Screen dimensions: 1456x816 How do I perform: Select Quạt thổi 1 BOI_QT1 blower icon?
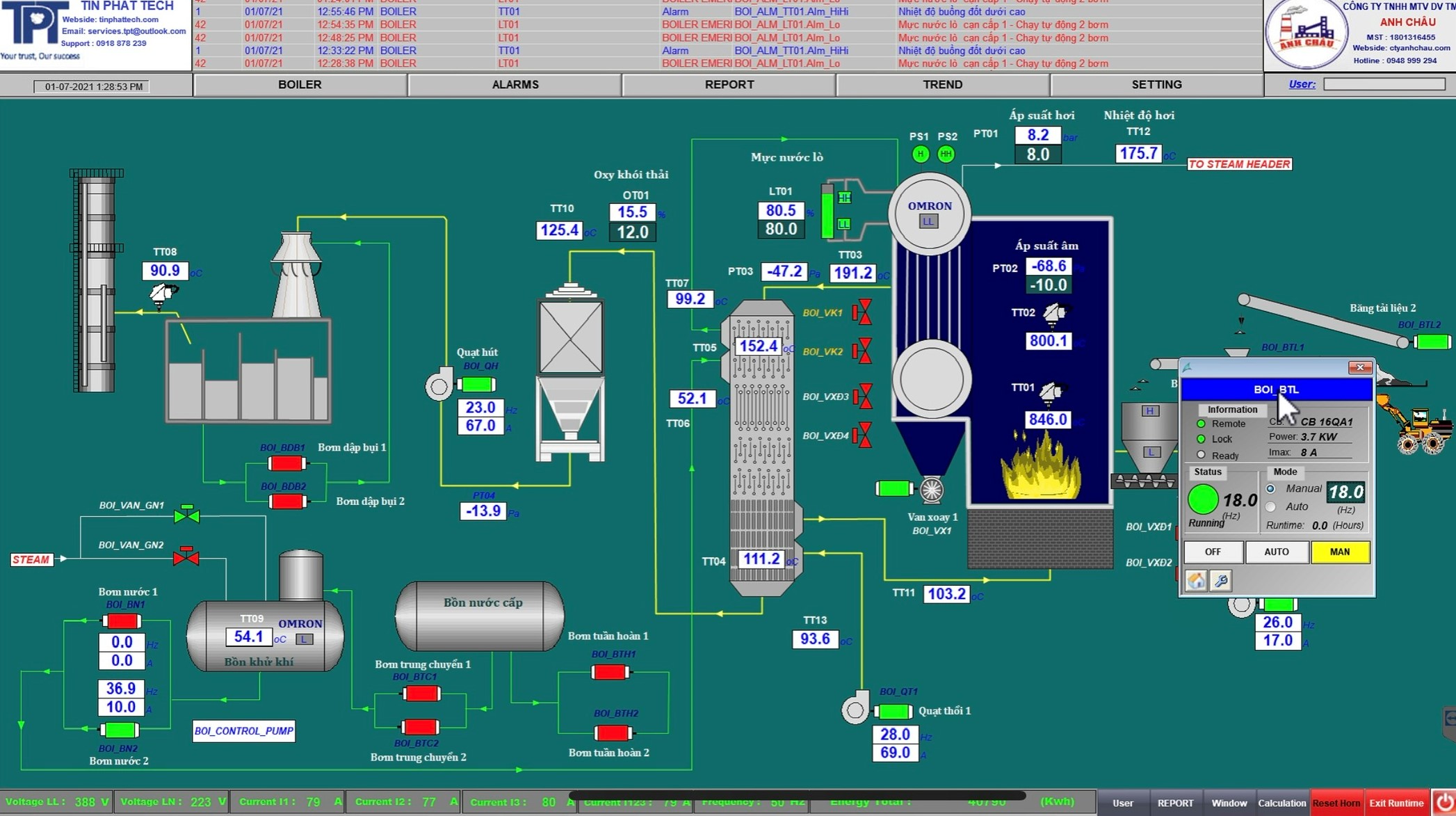click(855, 710)
